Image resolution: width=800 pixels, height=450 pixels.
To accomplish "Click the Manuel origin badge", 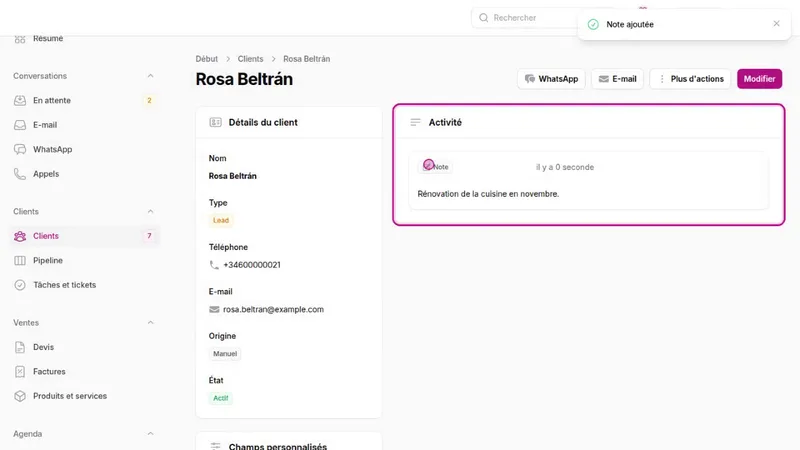I will 225,354.
